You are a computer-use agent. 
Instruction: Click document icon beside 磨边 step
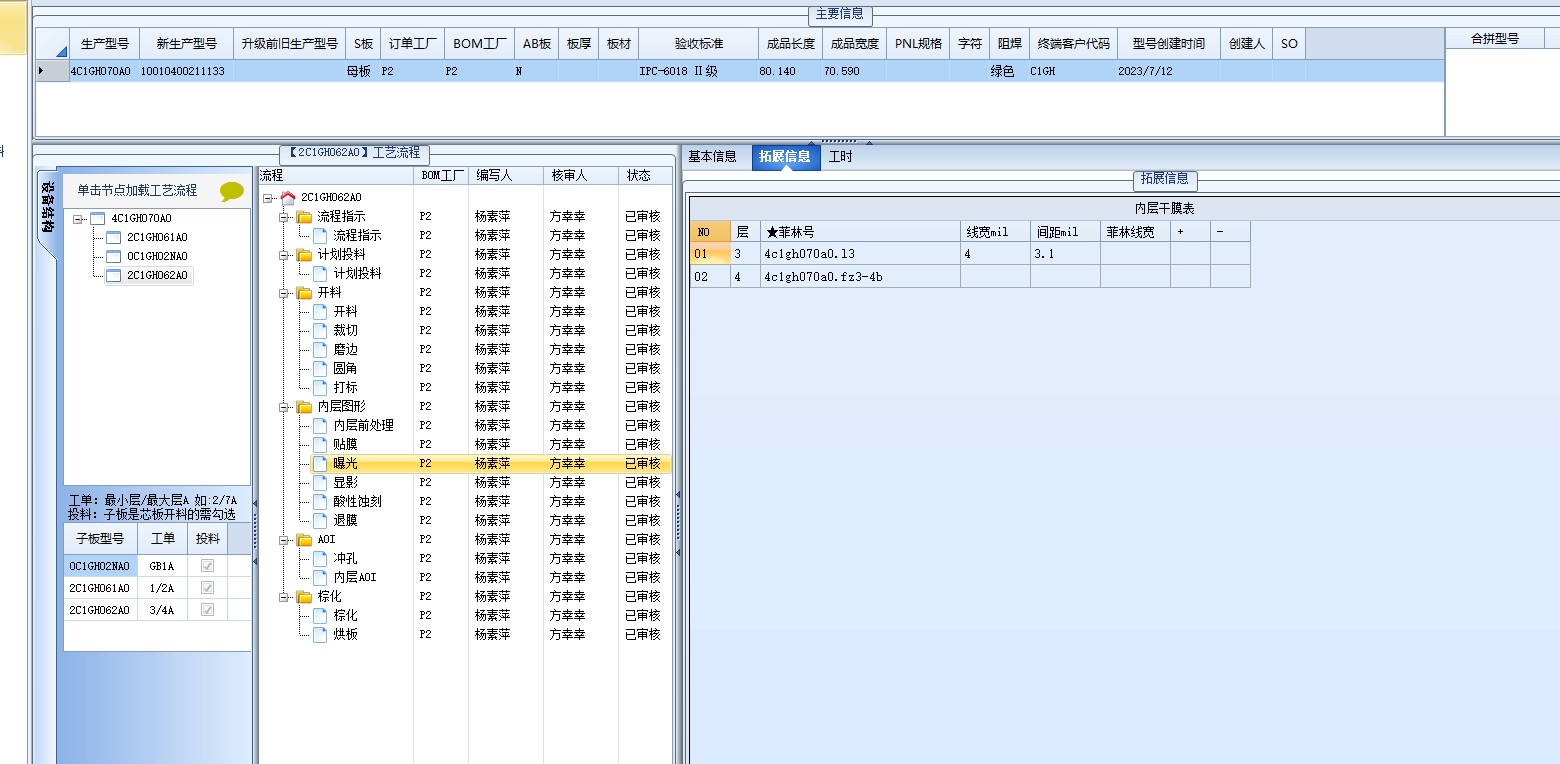tap(320, 349)
